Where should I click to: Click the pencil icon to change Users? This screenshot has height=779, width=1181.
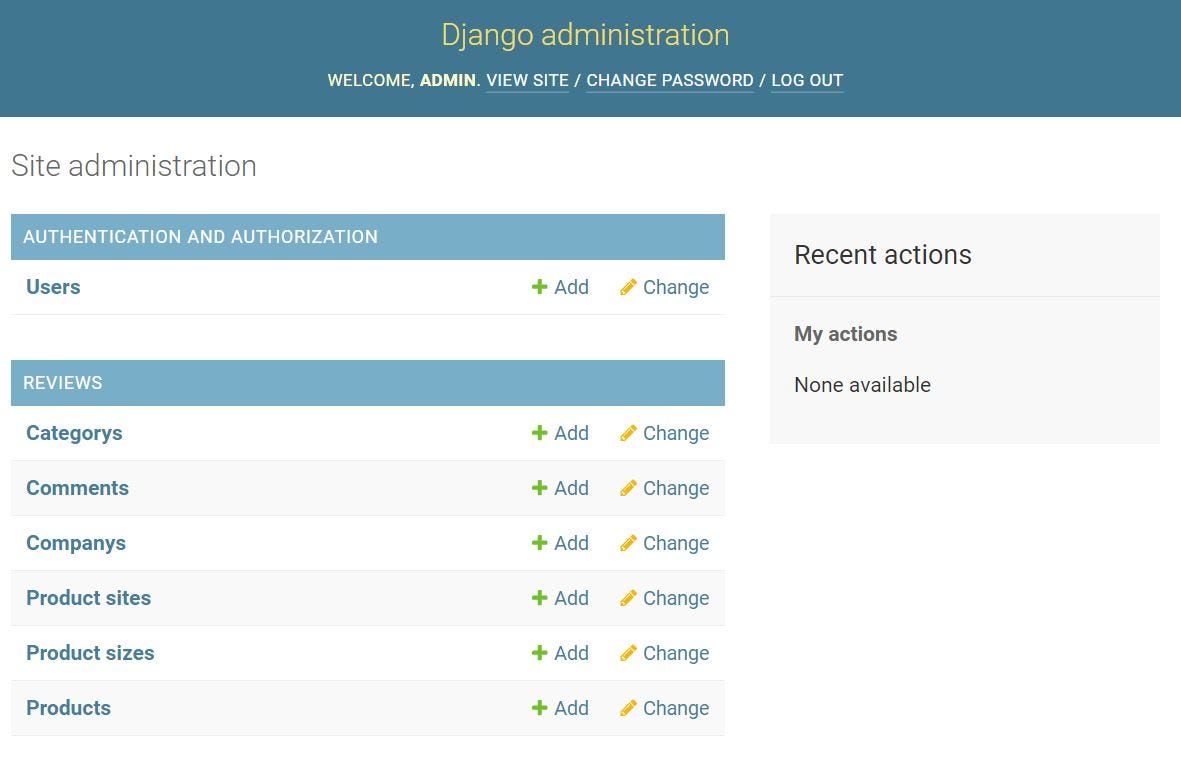(629, 287)
